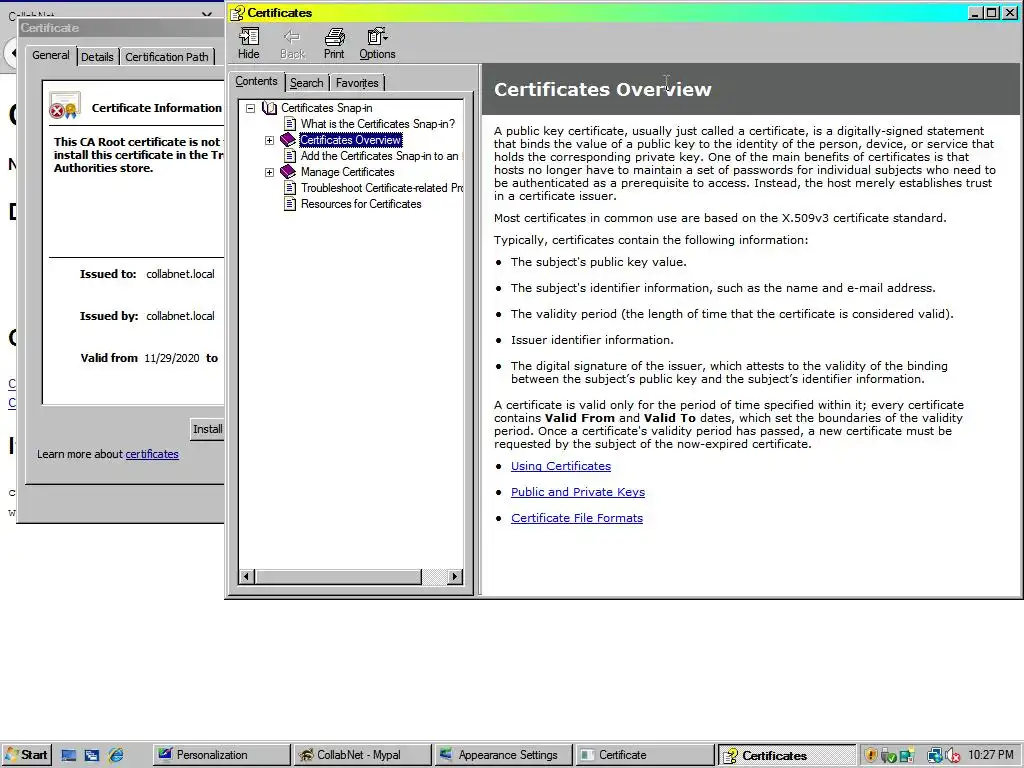1024x768 pixels.
Task: Select Resources for Certificates topic
Action: 361,204
